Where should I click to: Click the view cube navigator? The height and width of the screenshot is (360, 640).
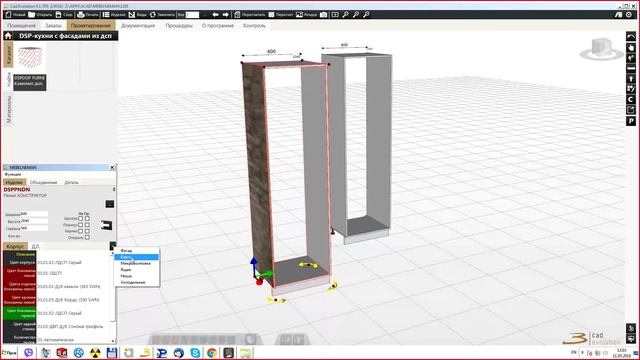[601, 49]
